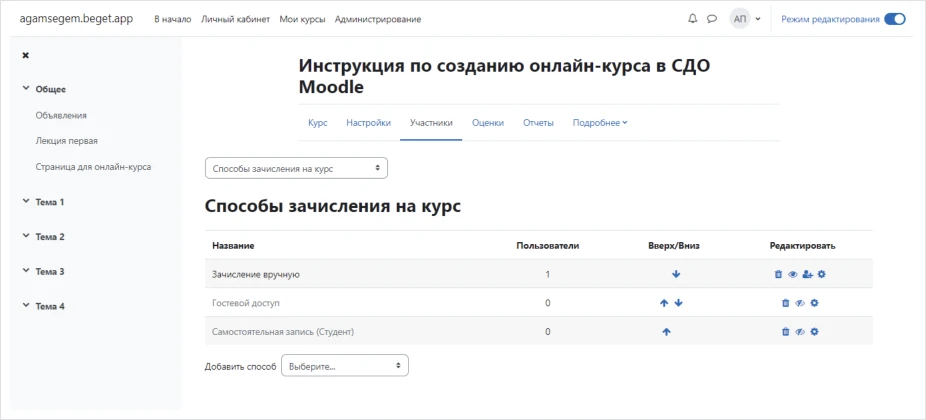The height and width of the screenshot is (420, 926).
Task: Click the Название column header
Action: (x=233, y=245)
